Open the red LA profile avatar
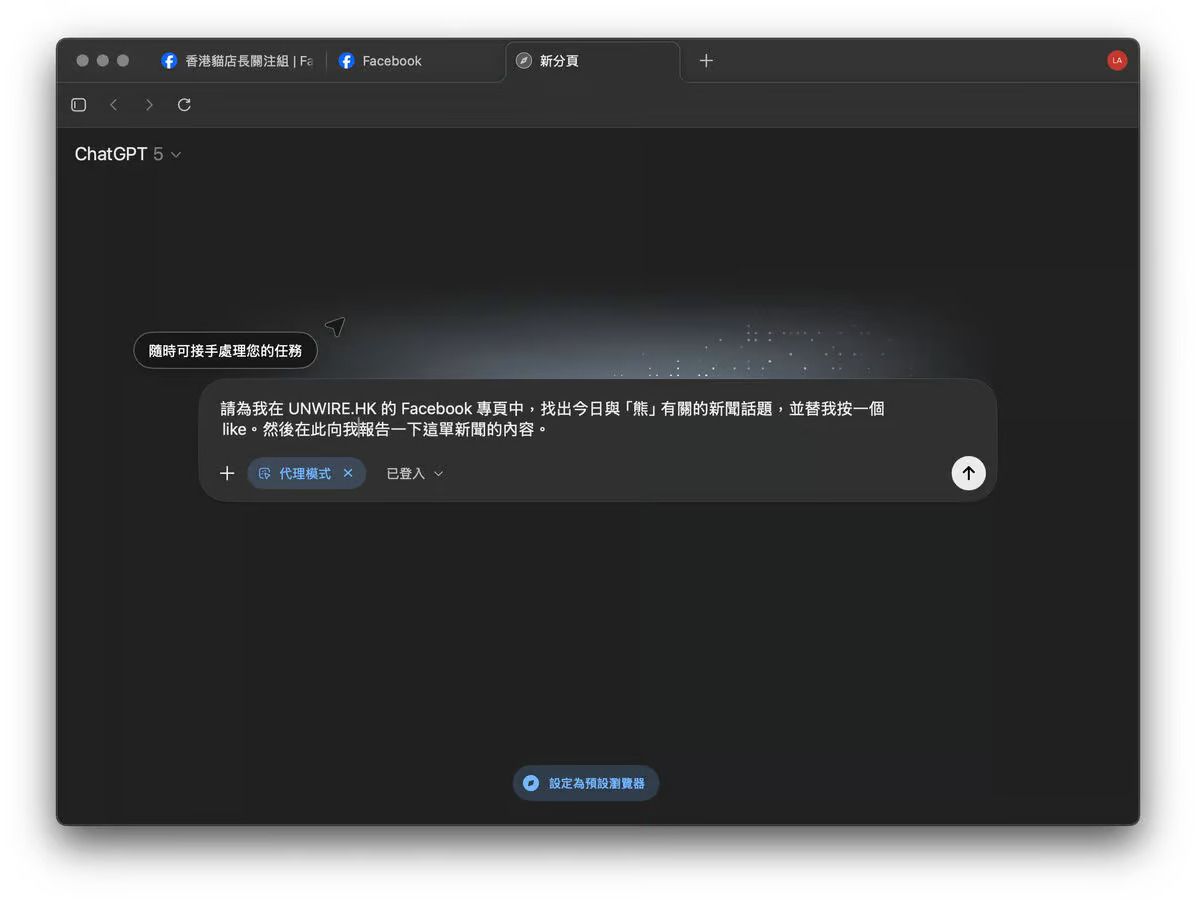 coord(1117,60)
